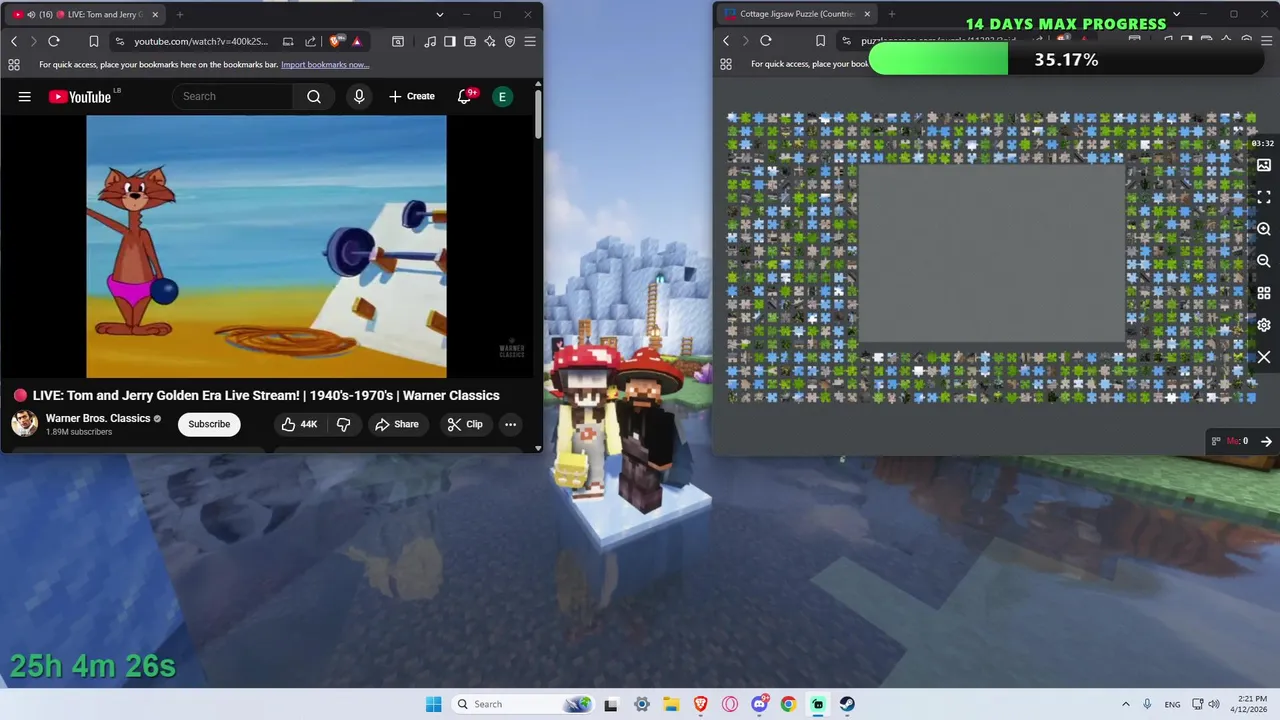1280x720 pixels.
Task: Open Discord from the taskbar
Action: [x=759, y=704]
